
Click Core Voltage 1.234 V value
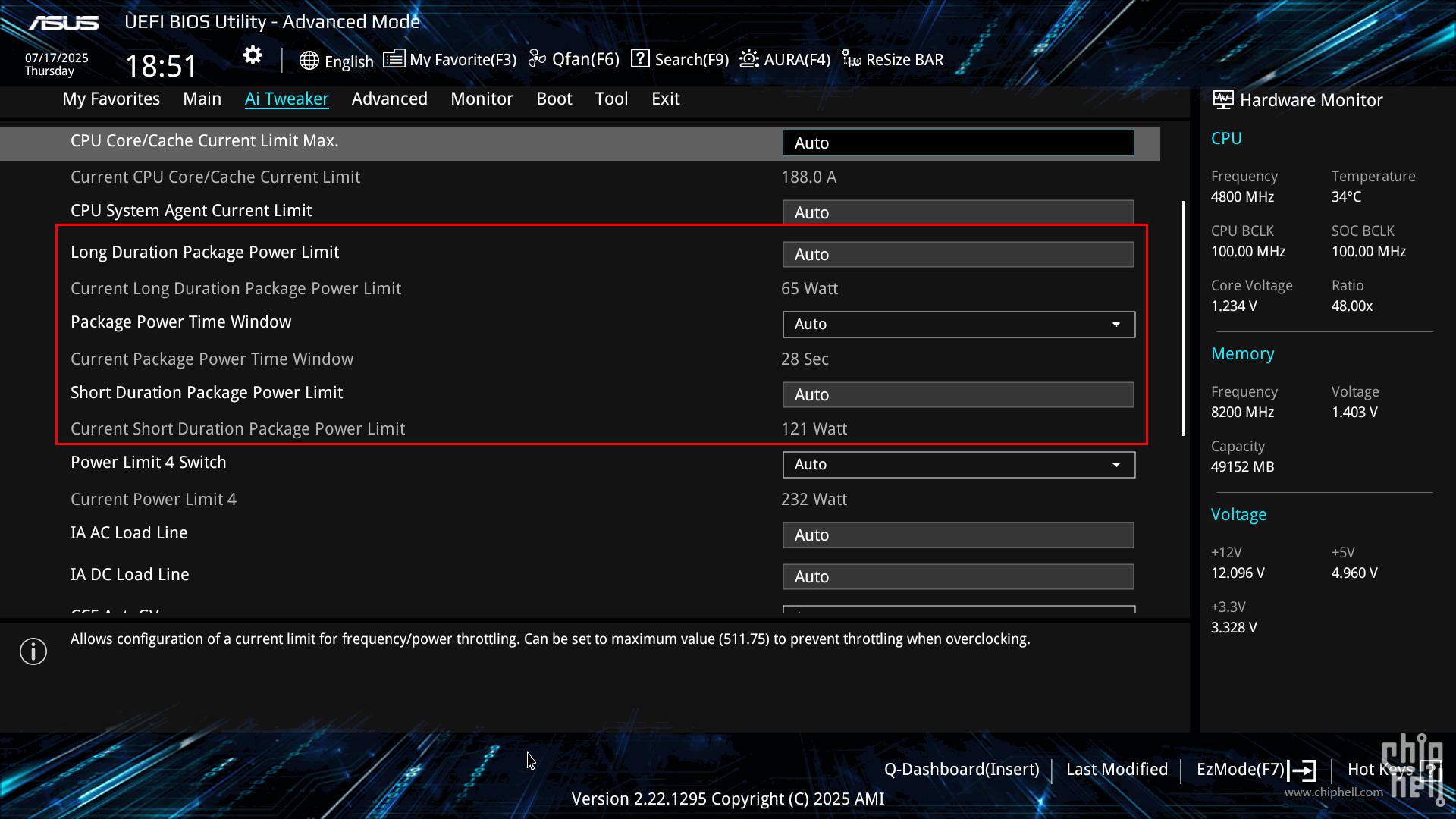1234,306
